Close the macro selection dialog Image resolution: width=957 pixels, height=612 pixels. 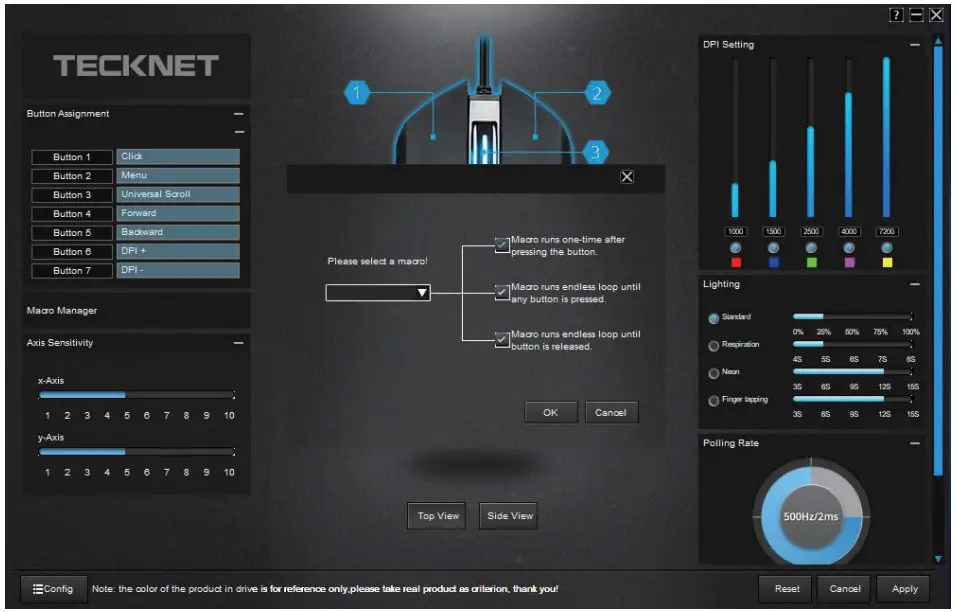pyautogui.click(x=627, y=177)
